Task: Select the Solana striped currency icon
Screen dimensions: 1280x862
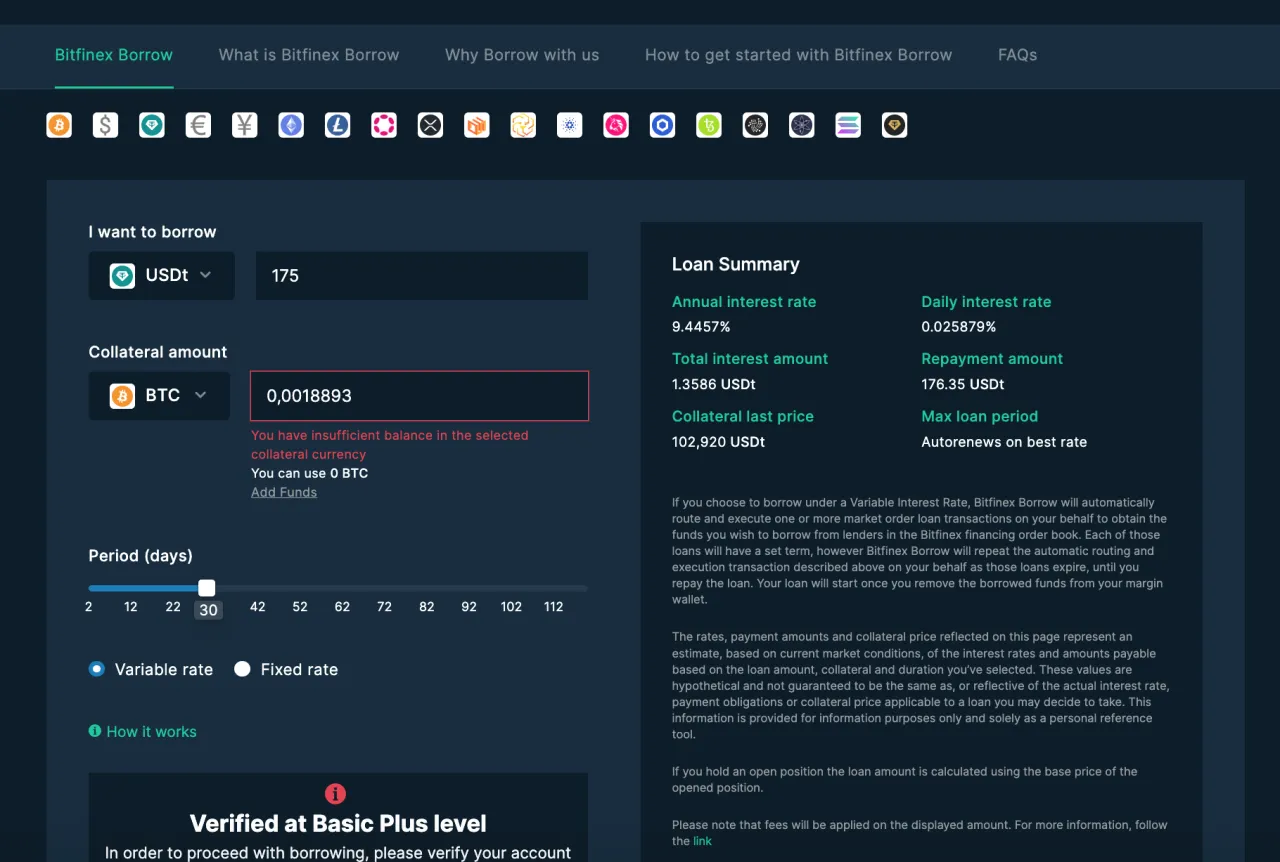Action: coord(848,125)
